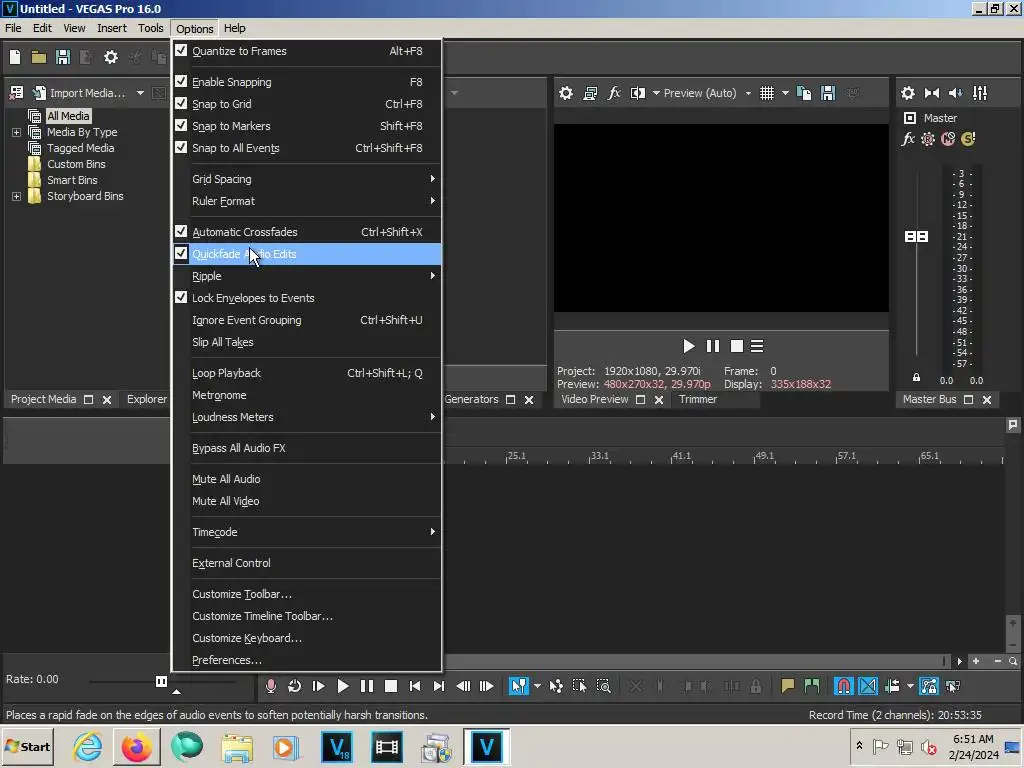Open Master Bus audio properties gear

click(908, 93)
